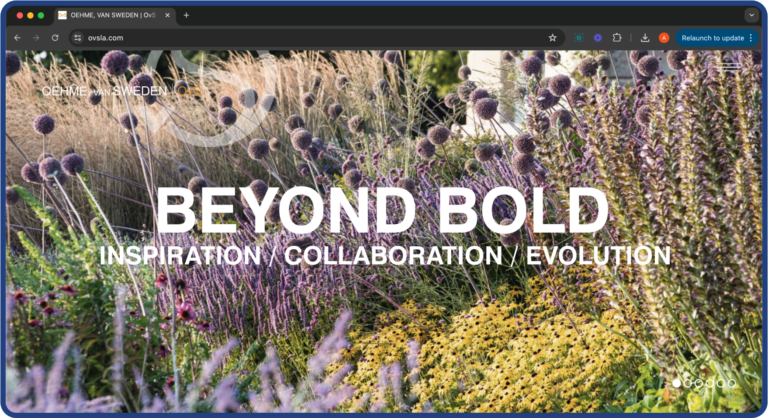Go to the fourth carousel slide dot
This screenshot has height=418, width=768.
click(710, 383)
